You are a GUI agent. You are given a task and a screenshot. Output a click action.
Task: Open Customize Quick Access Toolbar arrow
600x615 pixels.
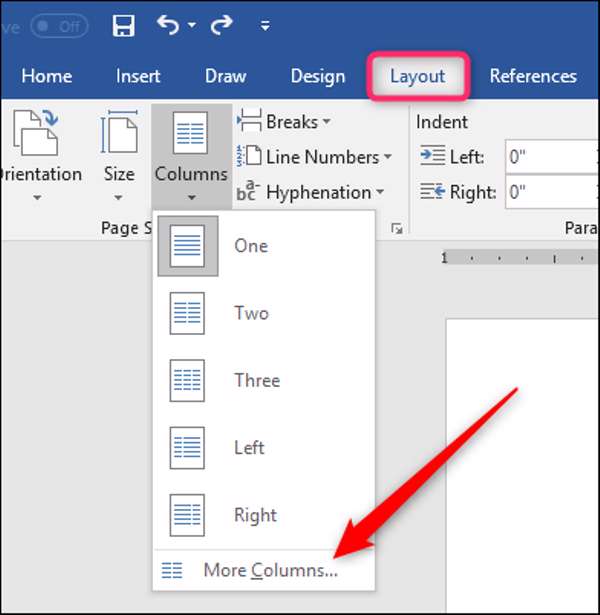pyautogui.click(x=265, y=26)
